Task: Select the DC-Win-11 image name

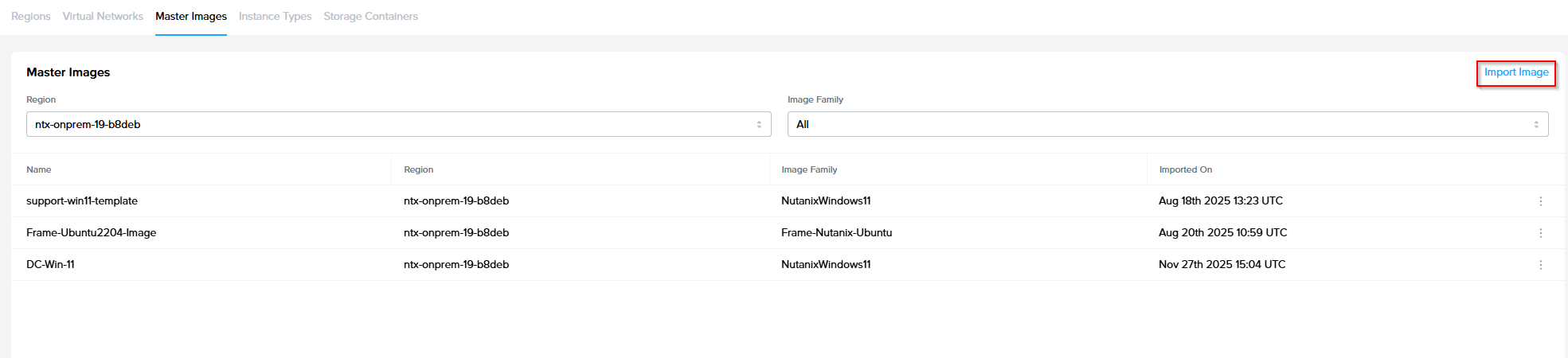Action: 50,265
